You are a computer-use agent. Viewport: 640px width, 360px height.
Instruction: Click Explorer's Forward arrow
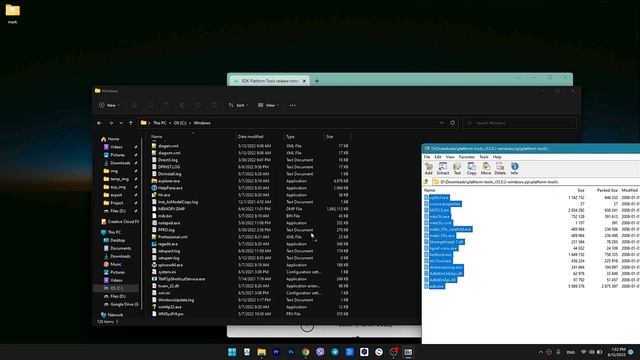click(111, 123)
